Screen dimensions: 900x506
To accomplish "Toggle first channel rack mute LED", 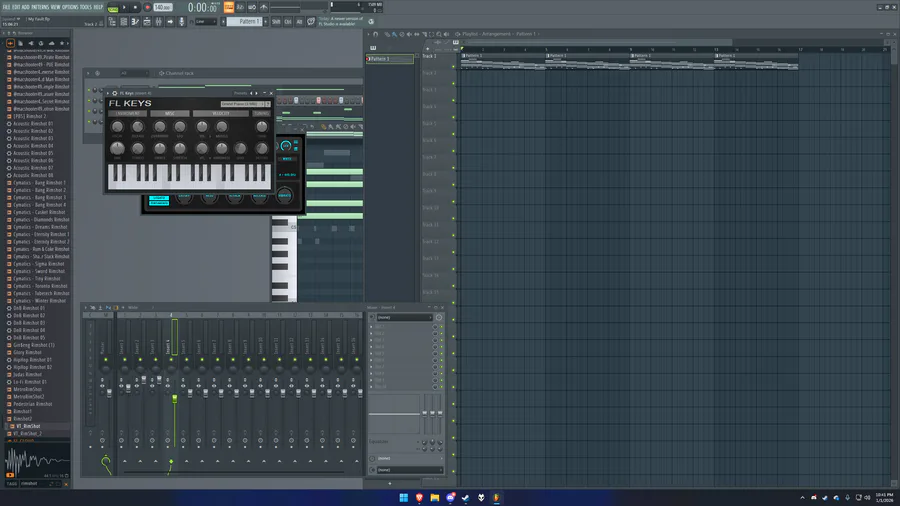I will (89, 90).
